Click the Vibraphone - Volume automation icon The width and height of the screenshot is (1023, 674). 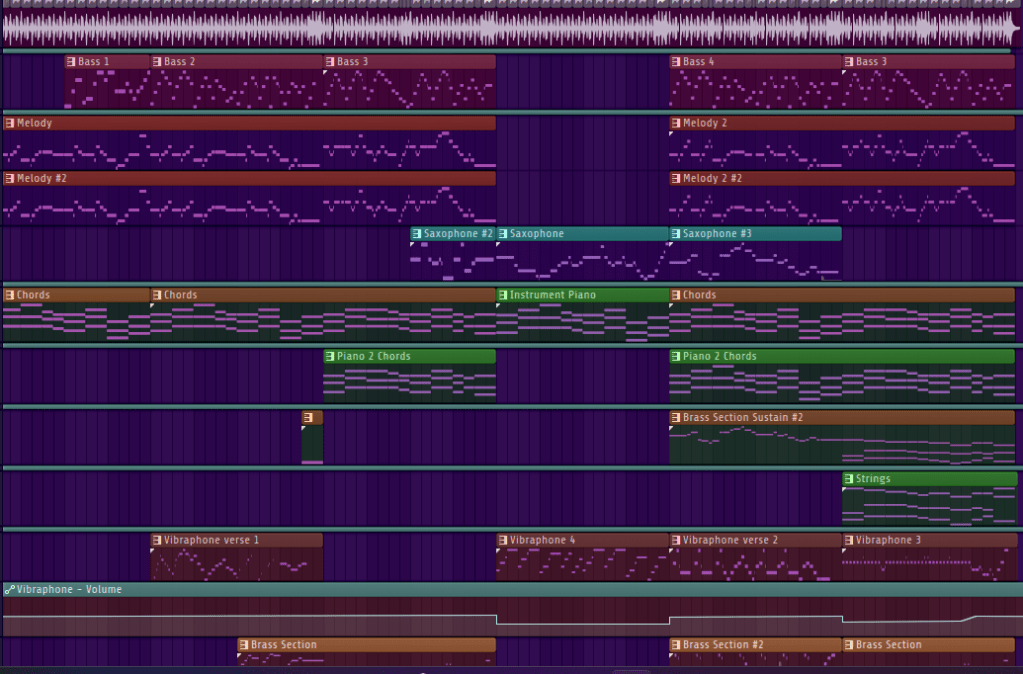coord(9,590)
